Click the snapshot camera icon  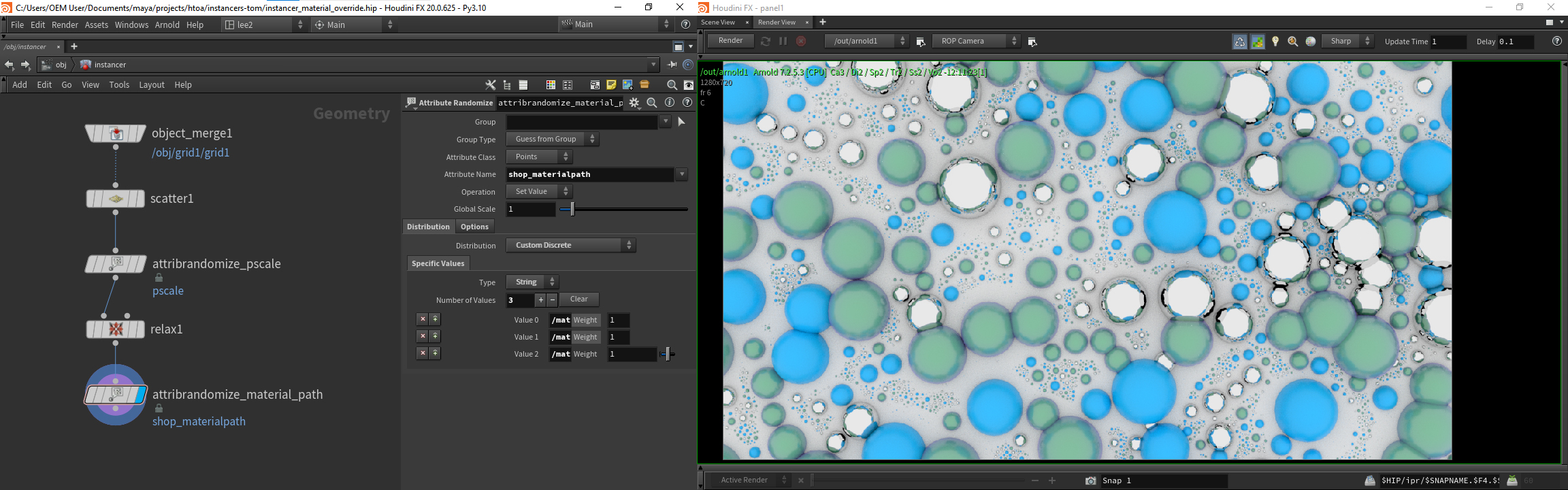1090,480
